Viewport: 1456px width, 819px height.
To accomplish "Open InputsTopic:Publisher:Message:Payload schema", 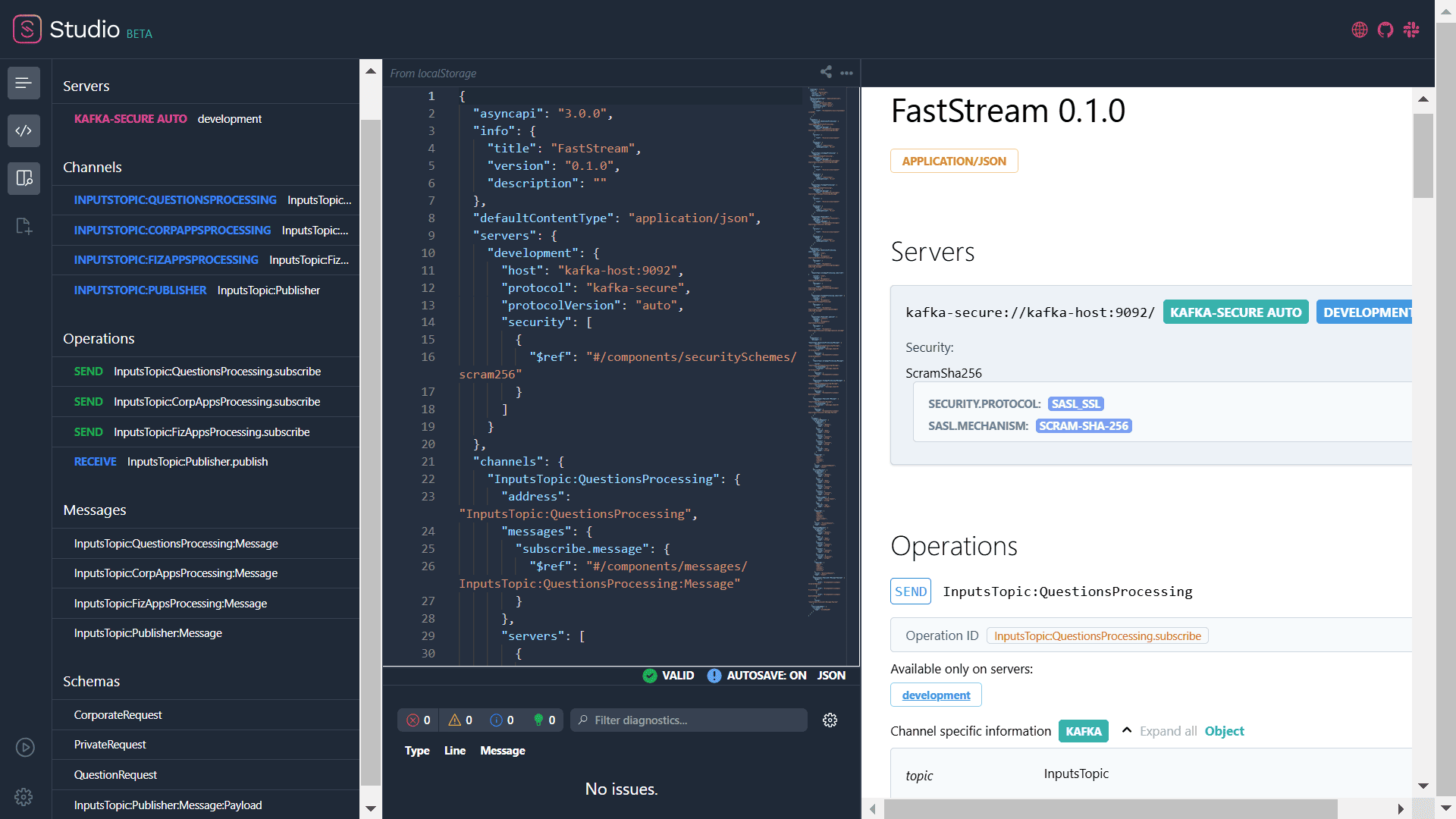I will pos(206,805).
